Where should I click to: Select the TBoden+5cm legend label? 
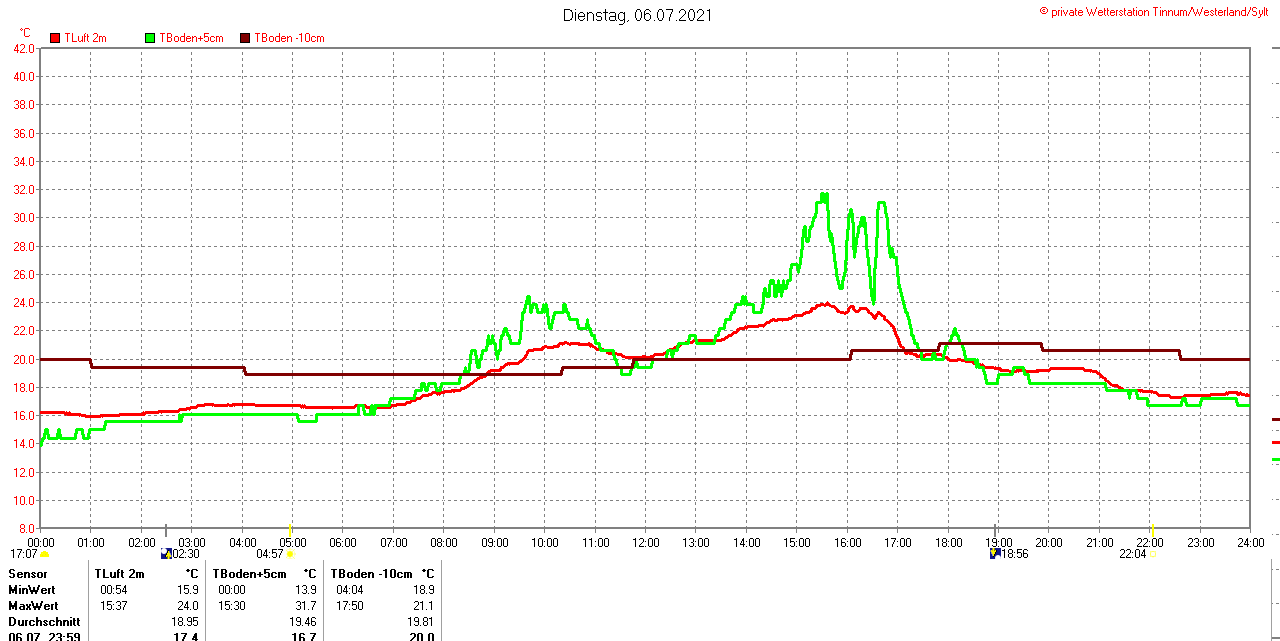(191, 38)
